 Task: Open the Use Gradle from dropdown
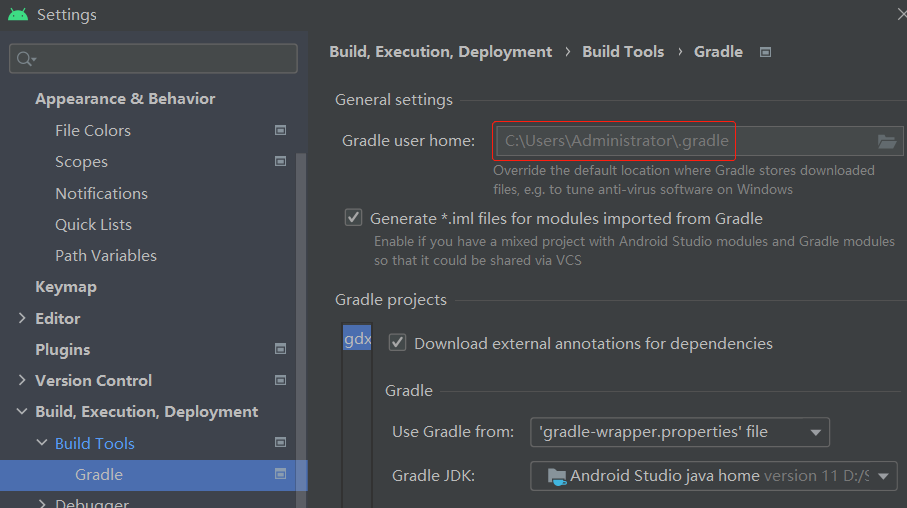click(x=679, y=432)
